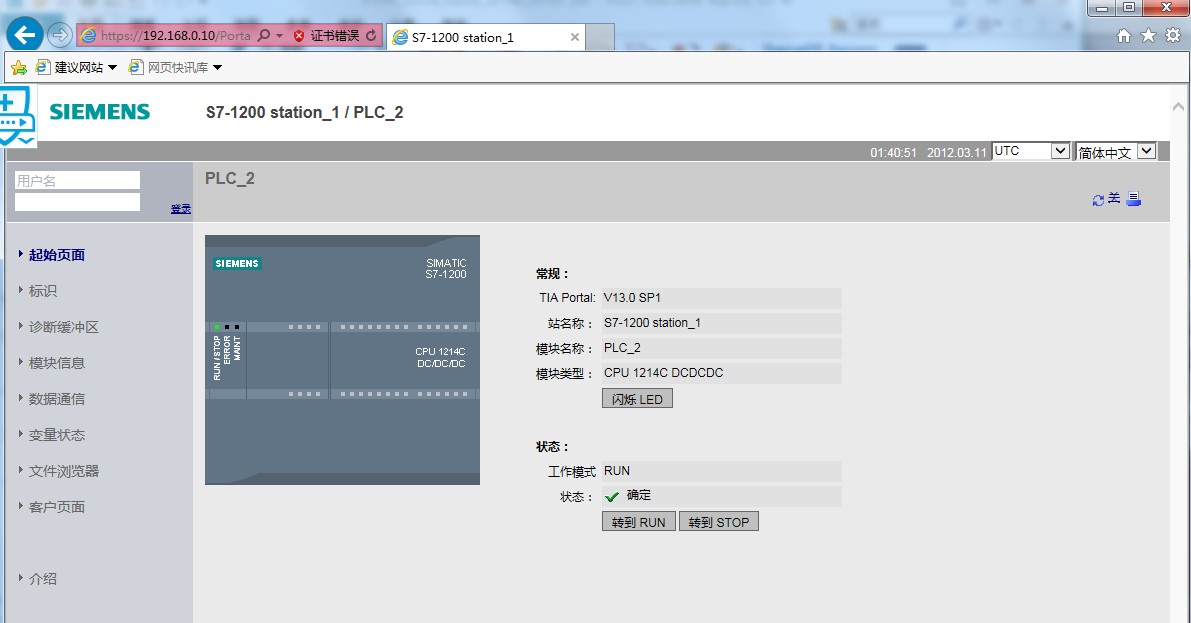Viewport: 1191px width, 623px height.
Task: Switch to the S7-1200 station_1 tab
Action: point(486,37)
